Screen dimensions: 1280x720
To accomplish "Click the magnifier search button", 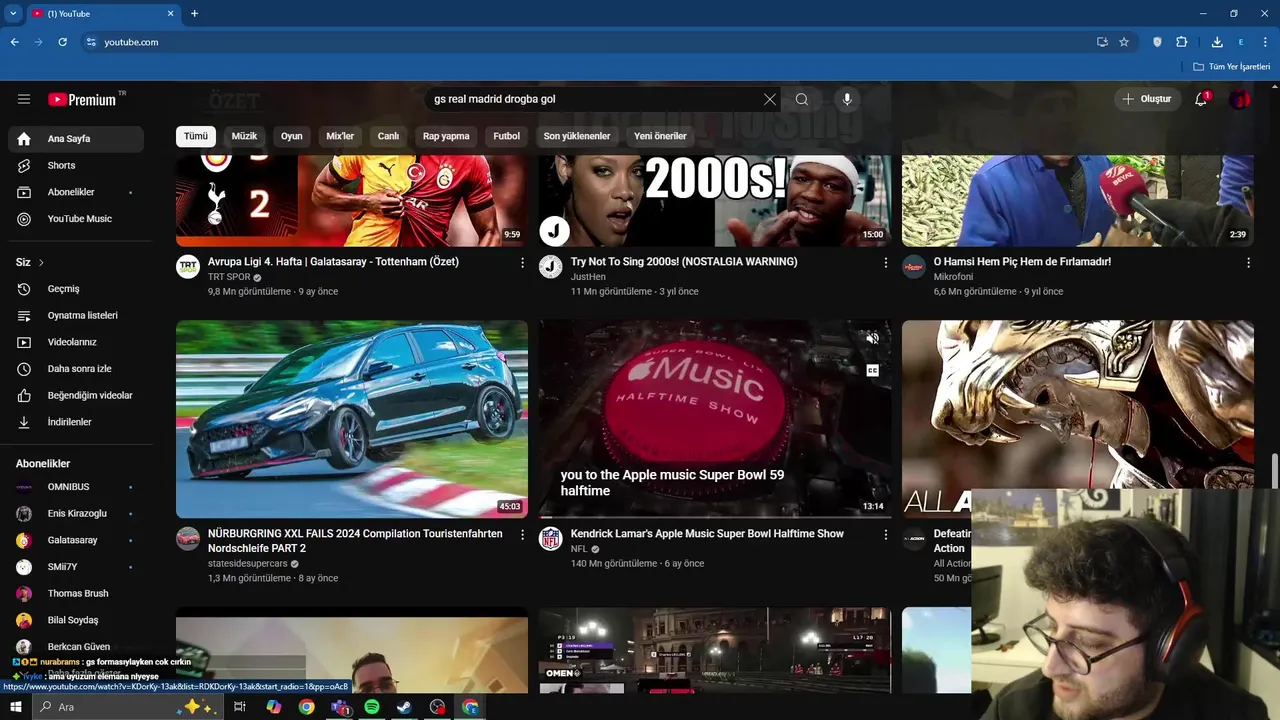I will coord(802,99).
